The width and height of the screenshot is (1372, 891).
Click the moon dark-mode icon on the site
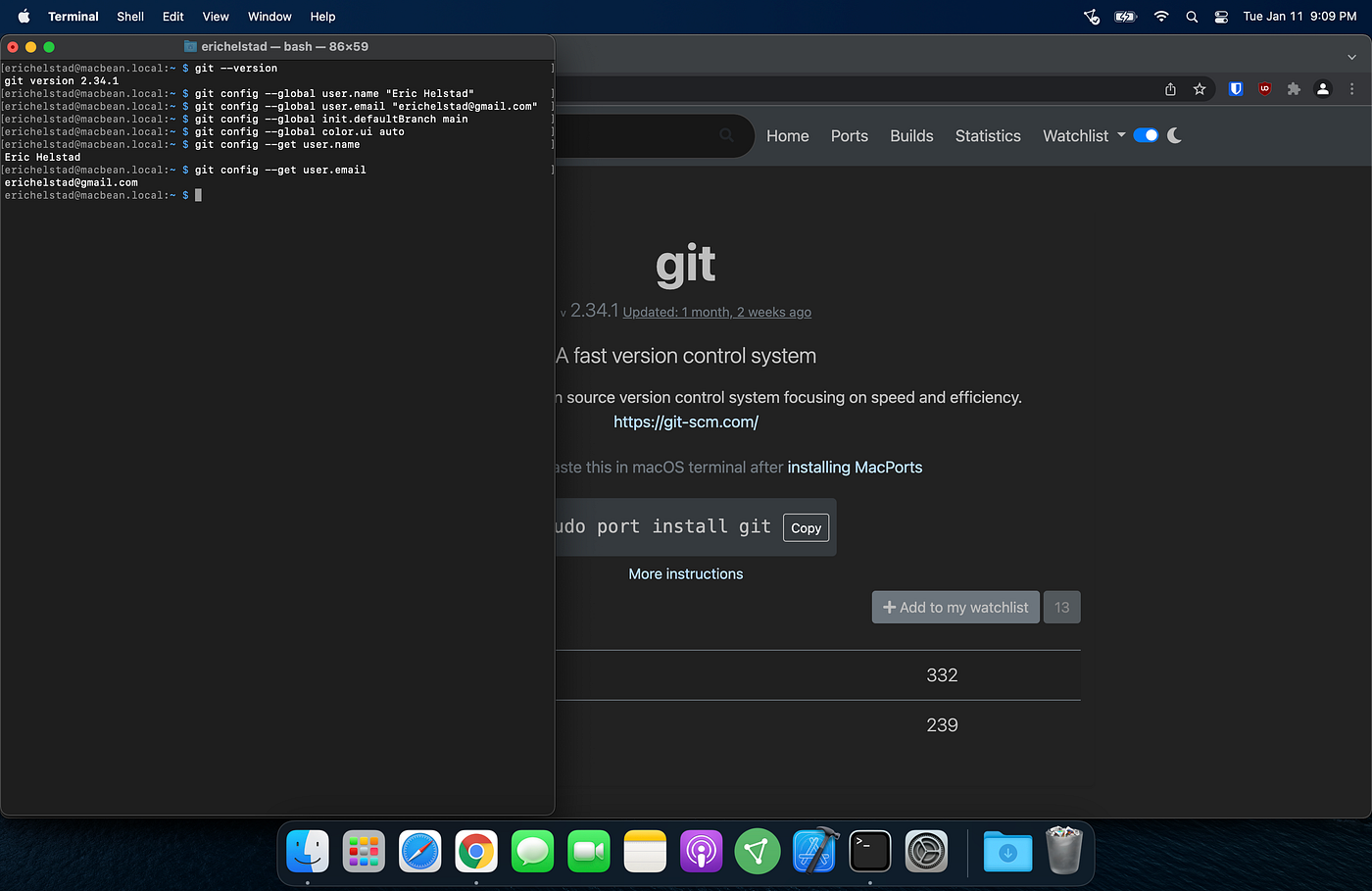[1175, 135]
